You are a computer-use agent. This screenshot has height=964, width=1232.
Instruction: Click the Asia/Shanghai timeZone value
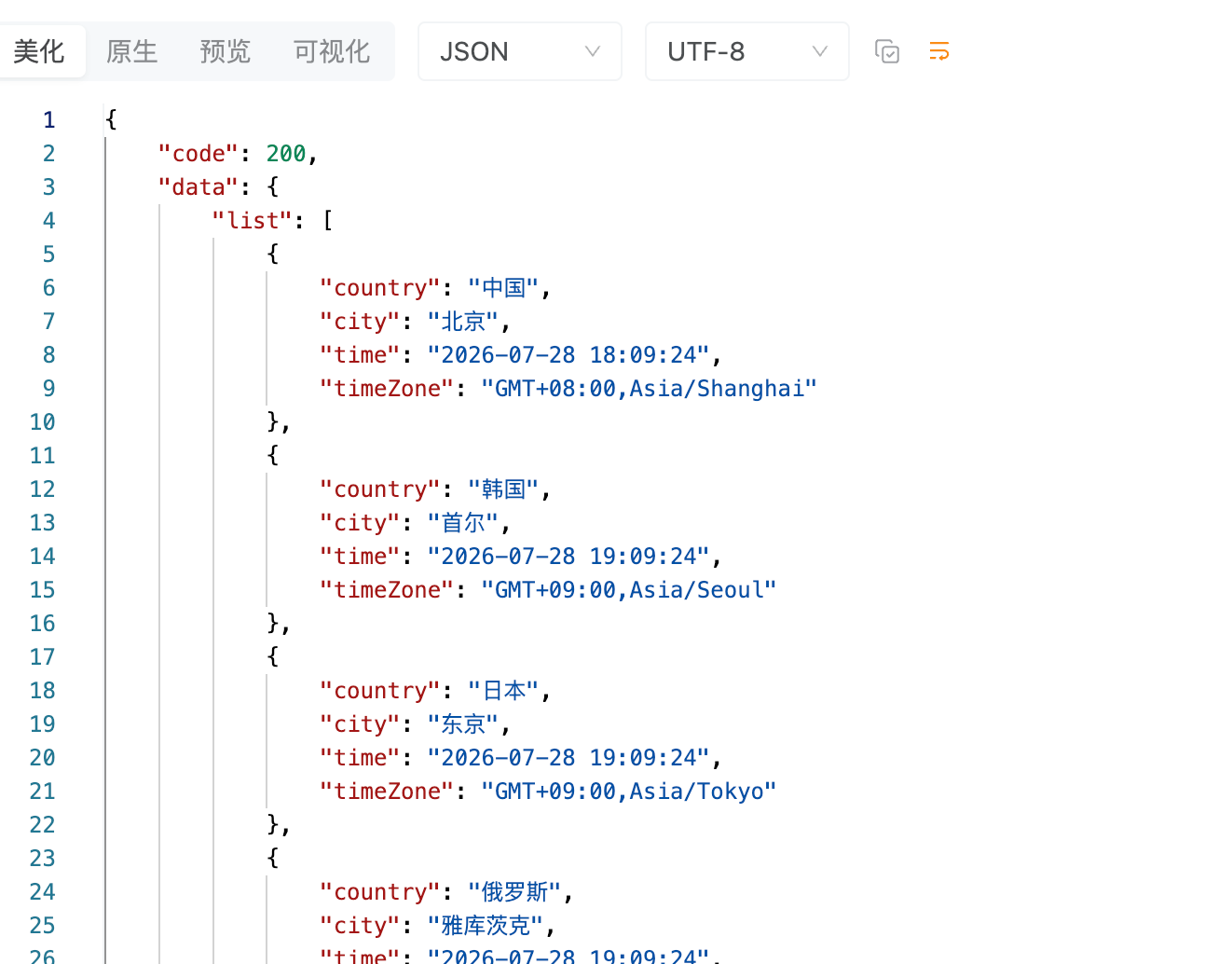coord(650,389)
